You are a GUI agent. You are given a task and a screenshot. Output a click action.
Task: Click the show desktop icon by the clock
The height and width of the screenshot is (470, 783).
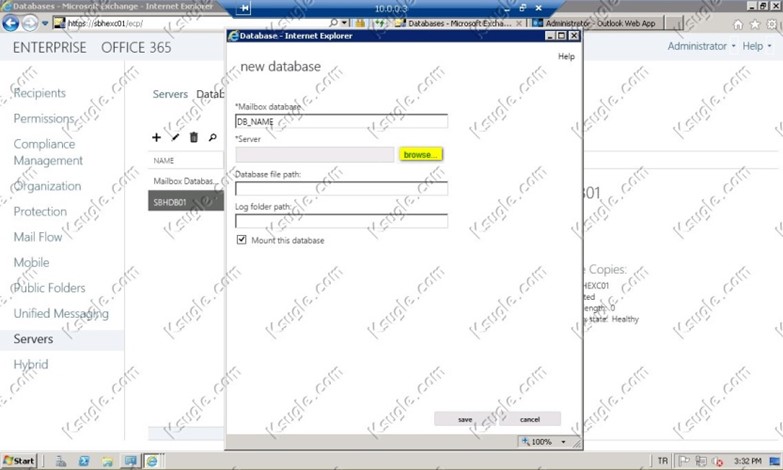click(x=775, y=461)
